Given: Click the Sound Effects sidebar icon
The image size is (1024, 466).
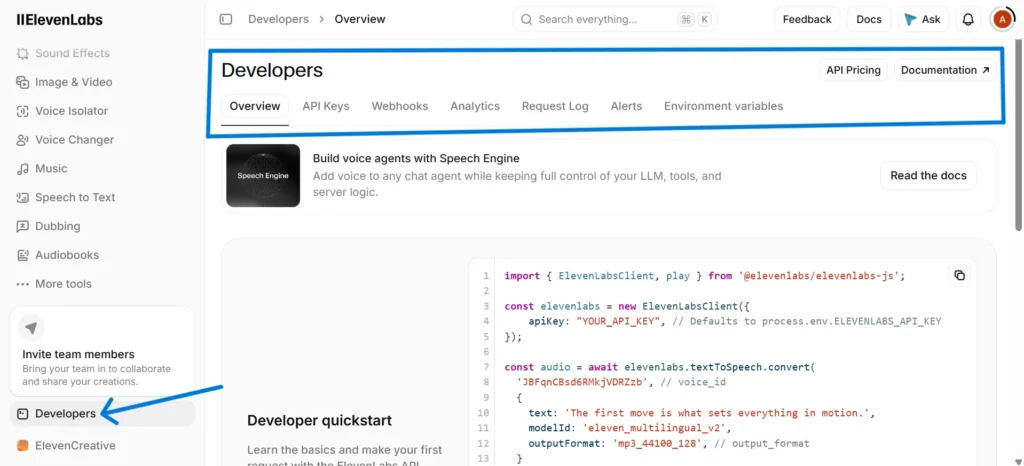Looking at the screenshot, I should (x=23, y=54).
